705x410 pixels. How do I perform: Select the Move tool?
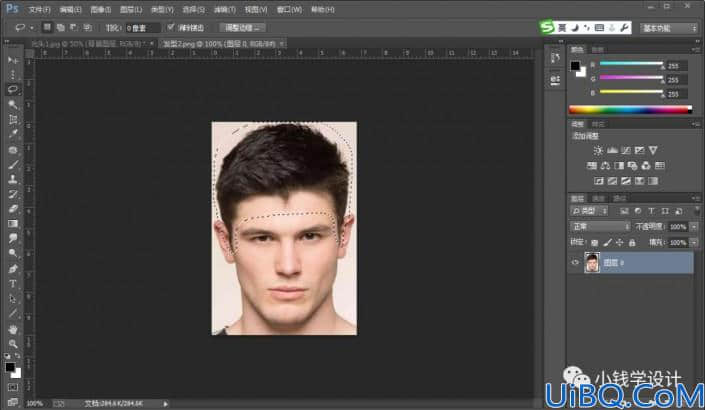coord(13,60)
